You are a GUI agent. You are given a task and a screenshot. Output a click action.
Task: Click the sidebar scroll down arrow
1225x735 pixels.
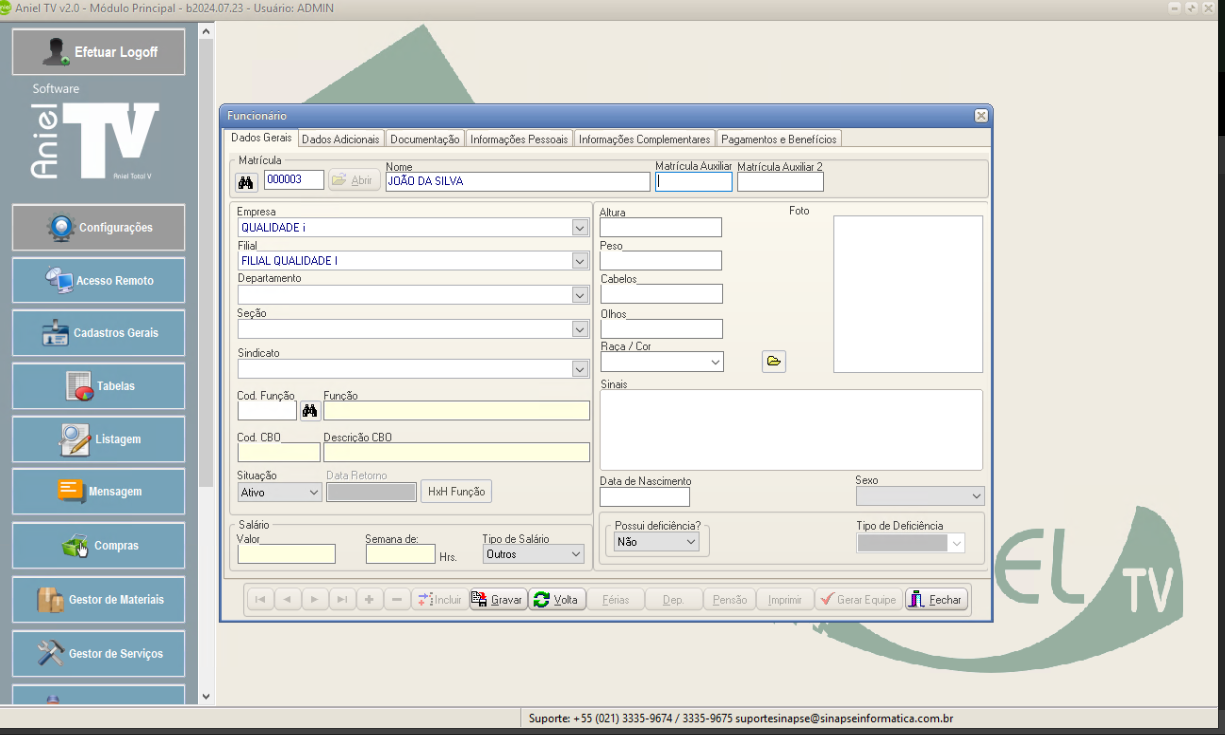(x=206, y=696)
